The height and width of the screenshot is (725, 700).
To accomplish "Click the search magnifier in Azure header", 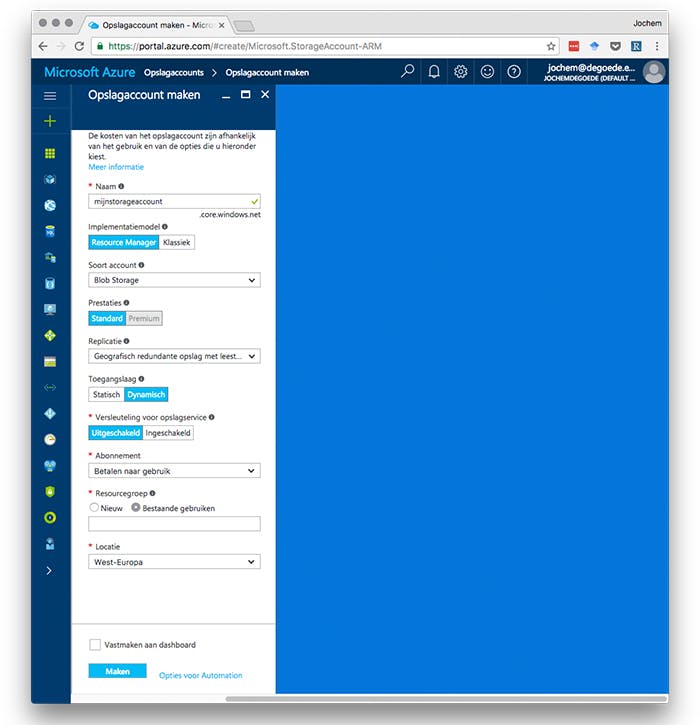I will [x=407, y=72].
